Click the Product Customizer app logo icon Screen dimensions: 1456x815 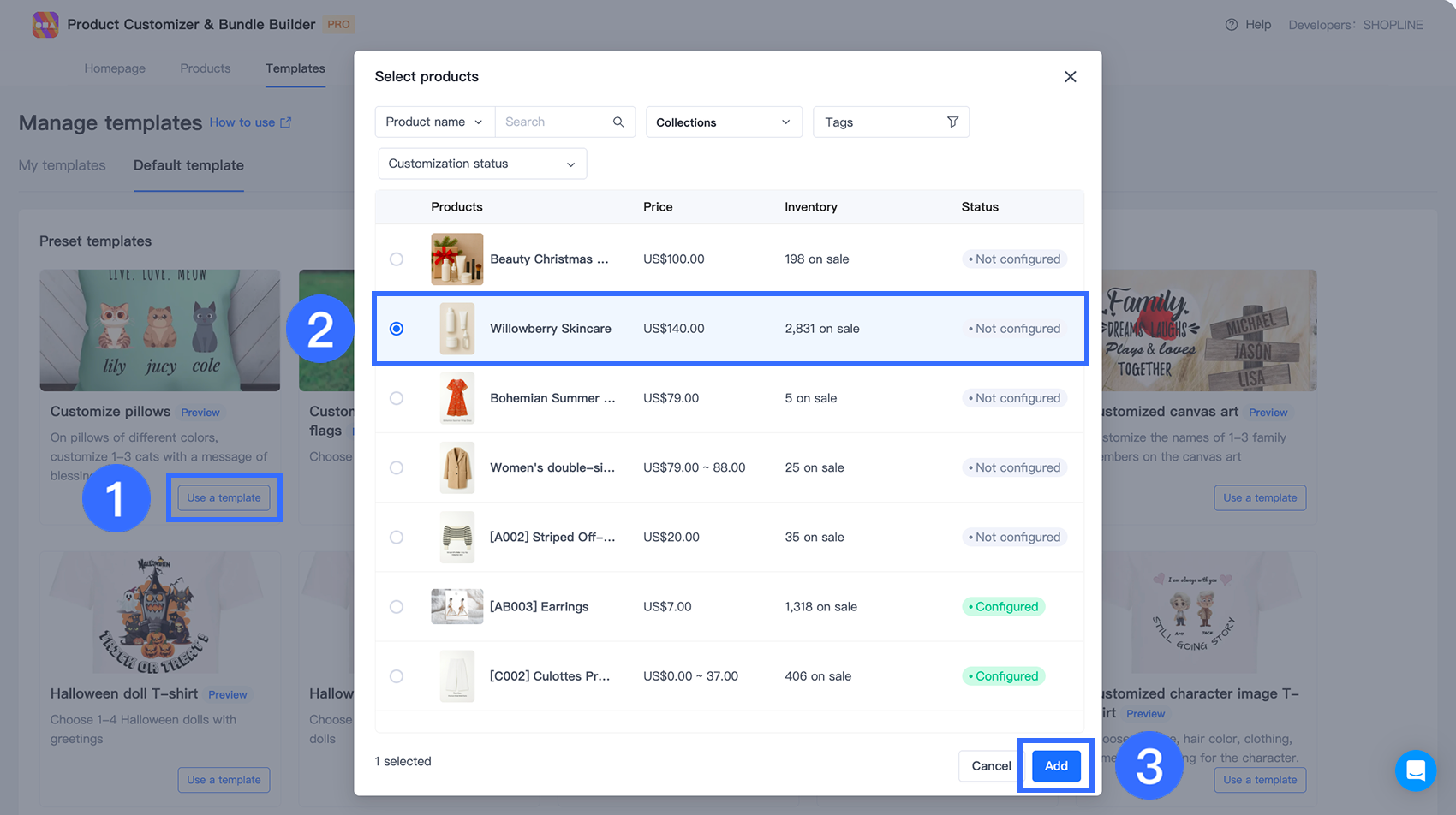click(45, 24)
